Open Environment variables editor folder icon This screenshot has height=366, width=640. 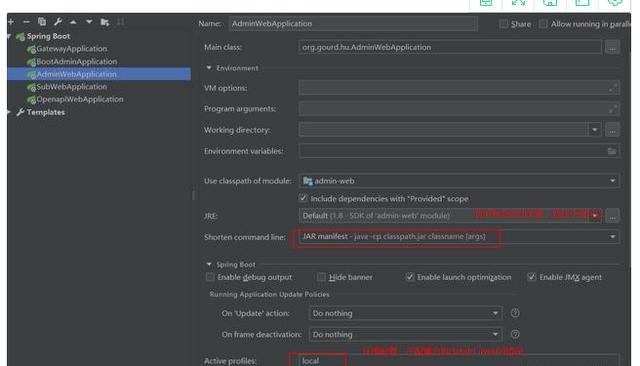click(612, 151)
